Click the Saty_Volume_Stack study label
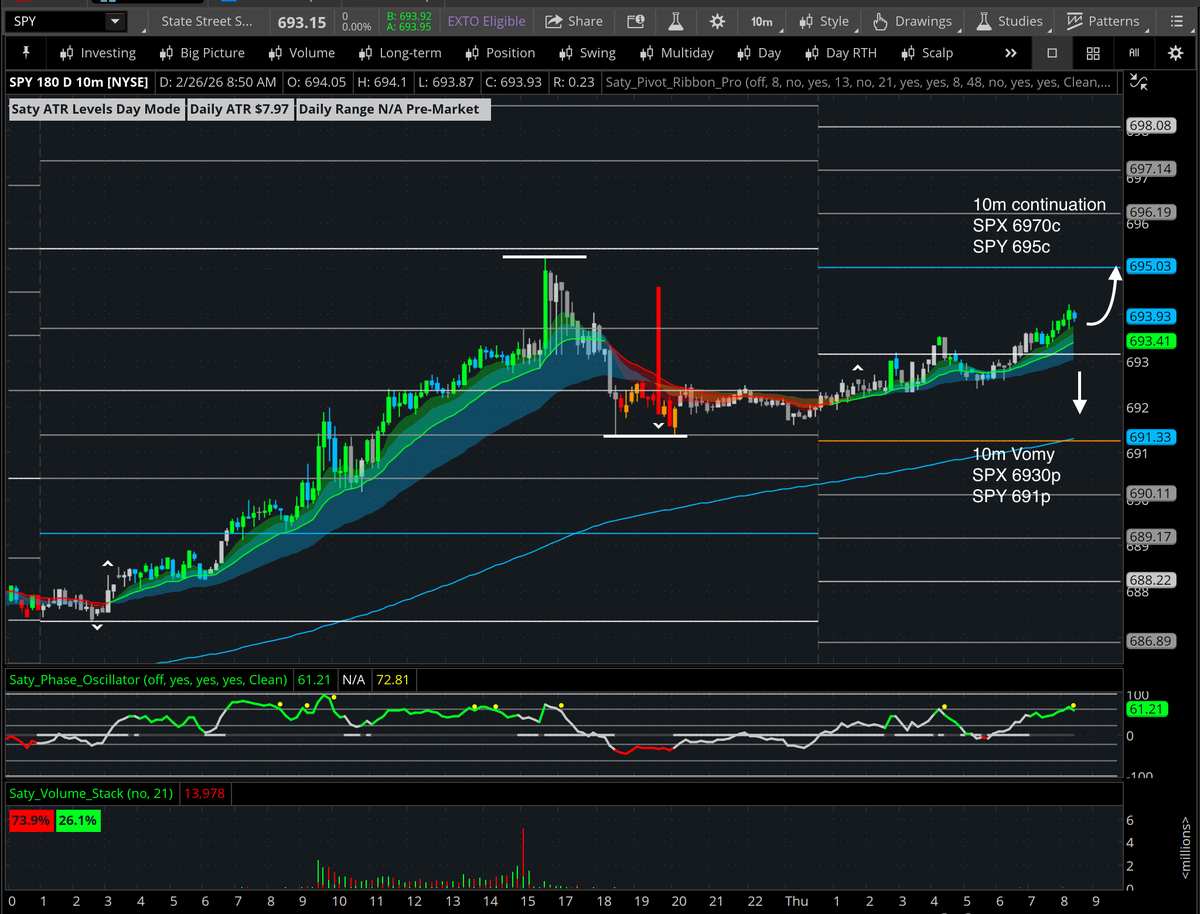Image resolution: width=1200 pixels, height=914 pixels. 91,793
